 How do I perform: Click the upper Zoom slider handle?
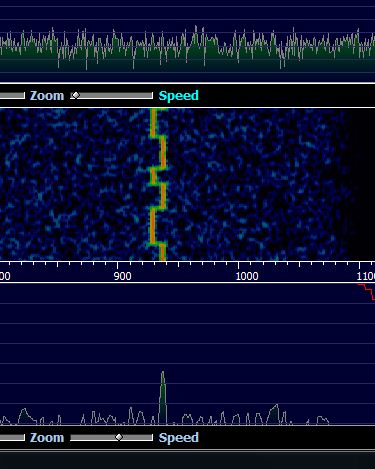pos(76,95)
